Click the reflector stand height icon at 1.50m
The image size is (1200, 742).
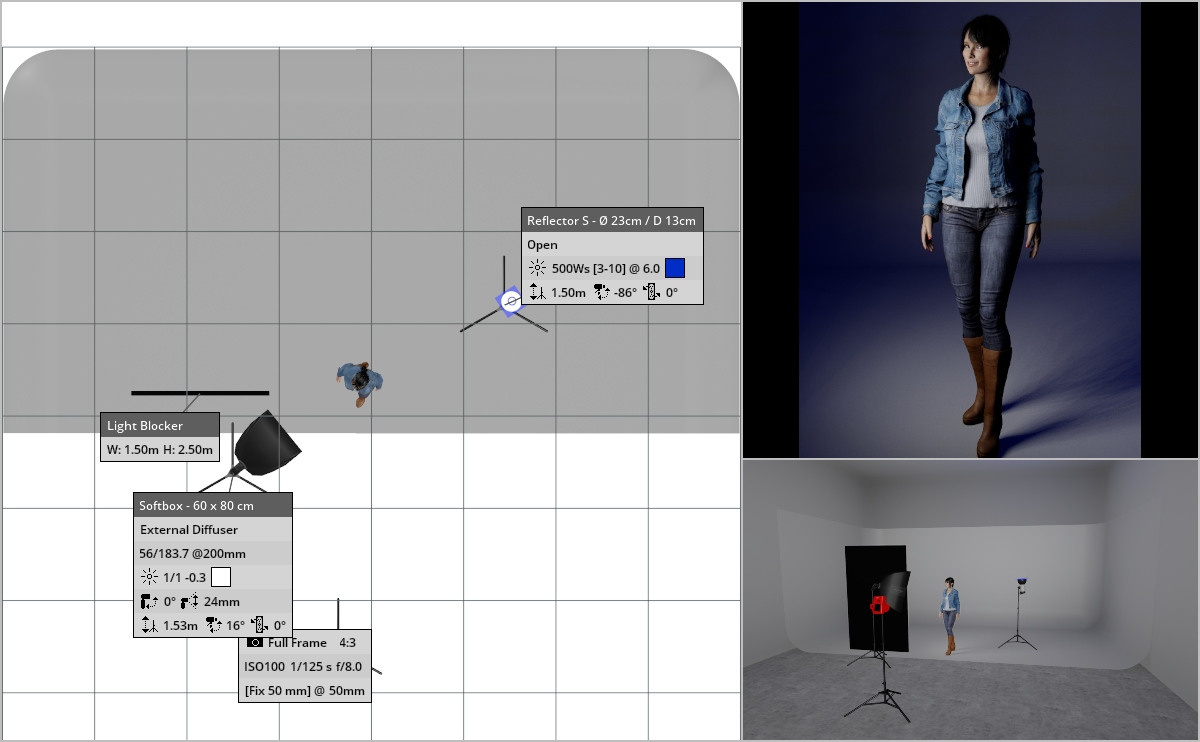(537, 293)
